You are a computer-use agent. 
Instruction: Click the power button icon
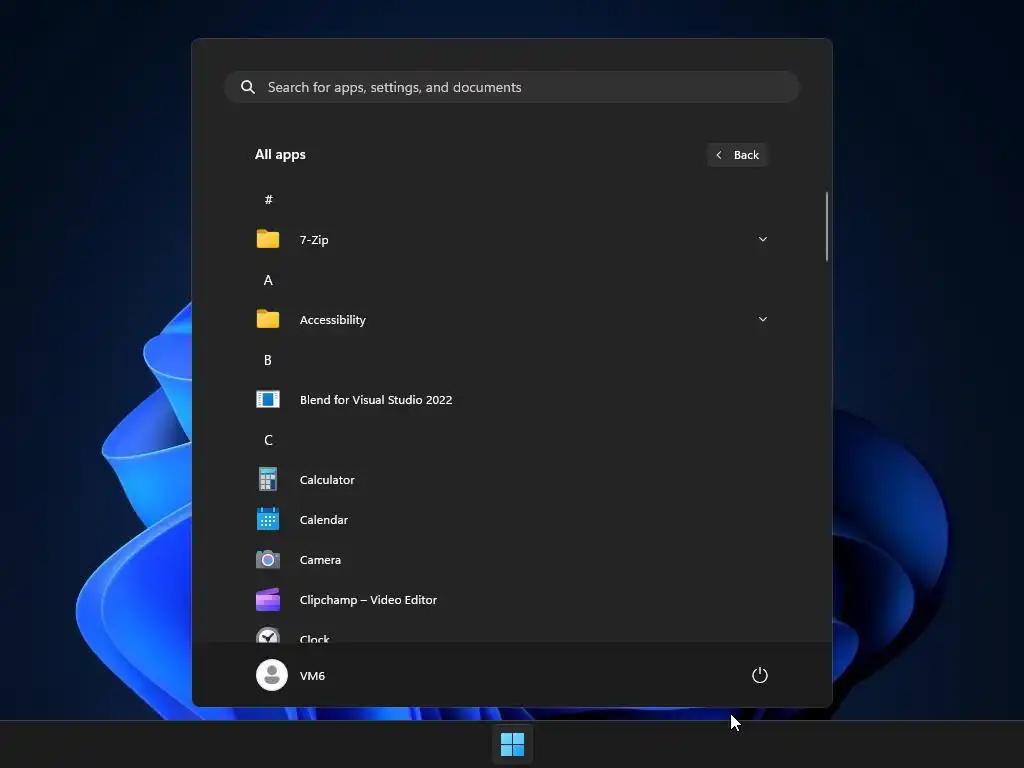[x=760, y=675]
